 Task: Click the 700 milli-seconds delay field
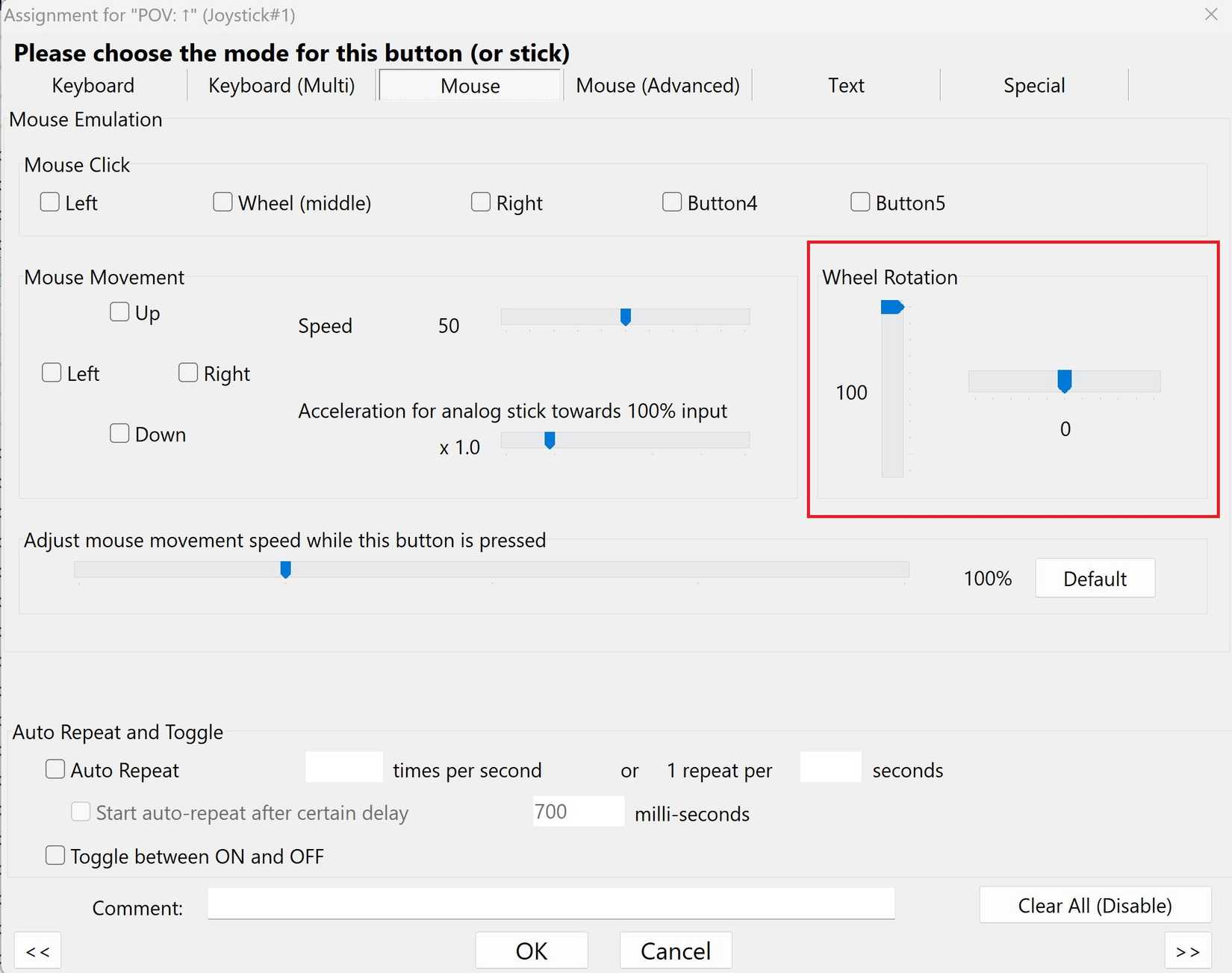[x=579, y=812]
